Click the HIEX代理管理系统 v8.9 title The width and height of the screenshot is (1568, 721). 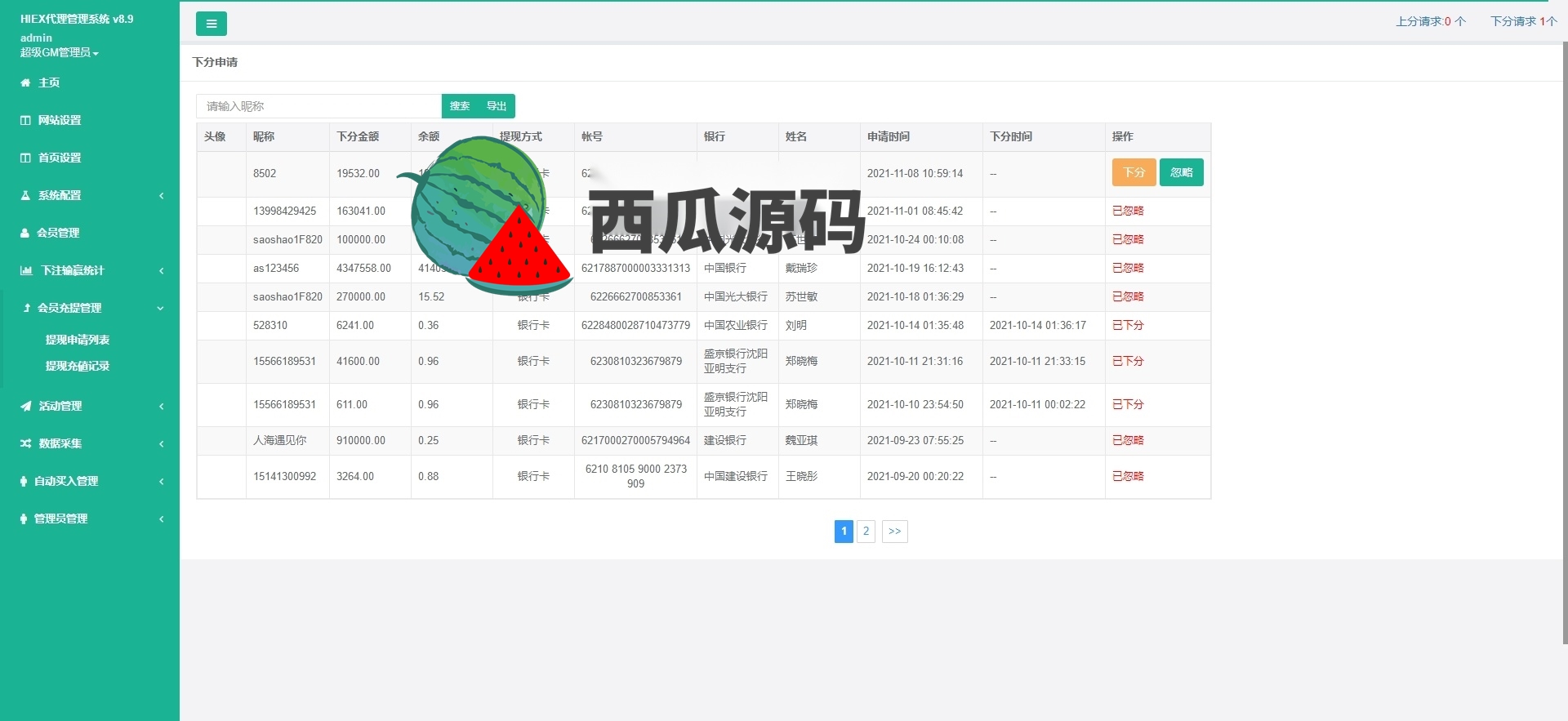pos(77,19)
